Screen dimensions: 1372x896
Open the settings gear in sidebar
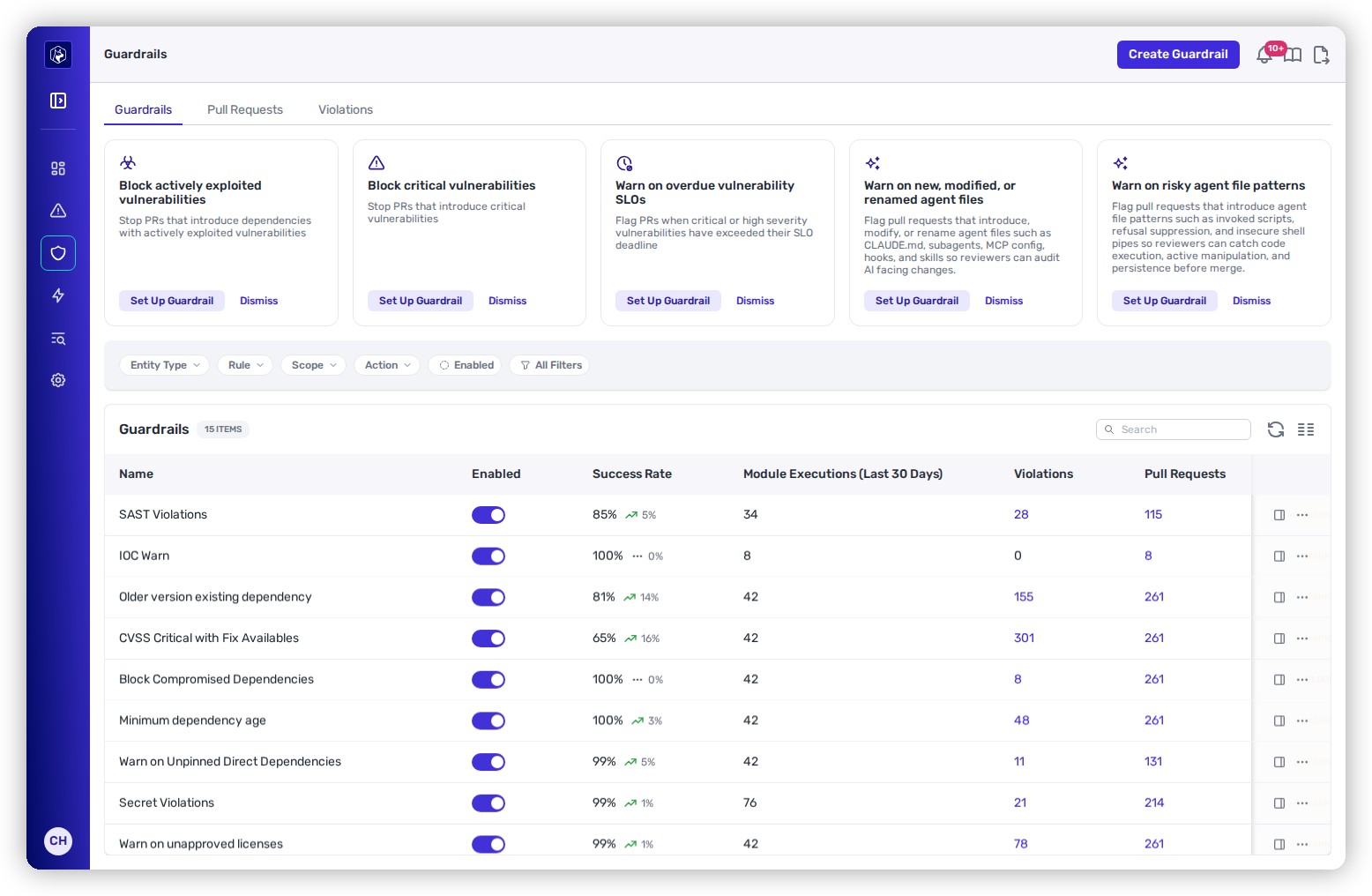[58, 380]
